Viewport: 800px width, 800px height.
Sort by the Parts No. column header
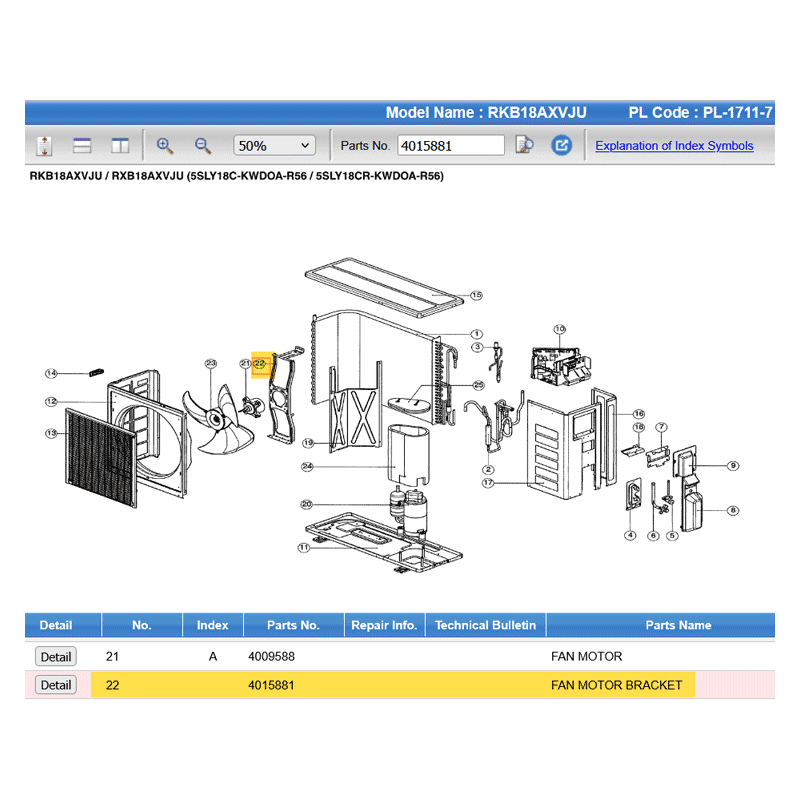click(293, 625)
